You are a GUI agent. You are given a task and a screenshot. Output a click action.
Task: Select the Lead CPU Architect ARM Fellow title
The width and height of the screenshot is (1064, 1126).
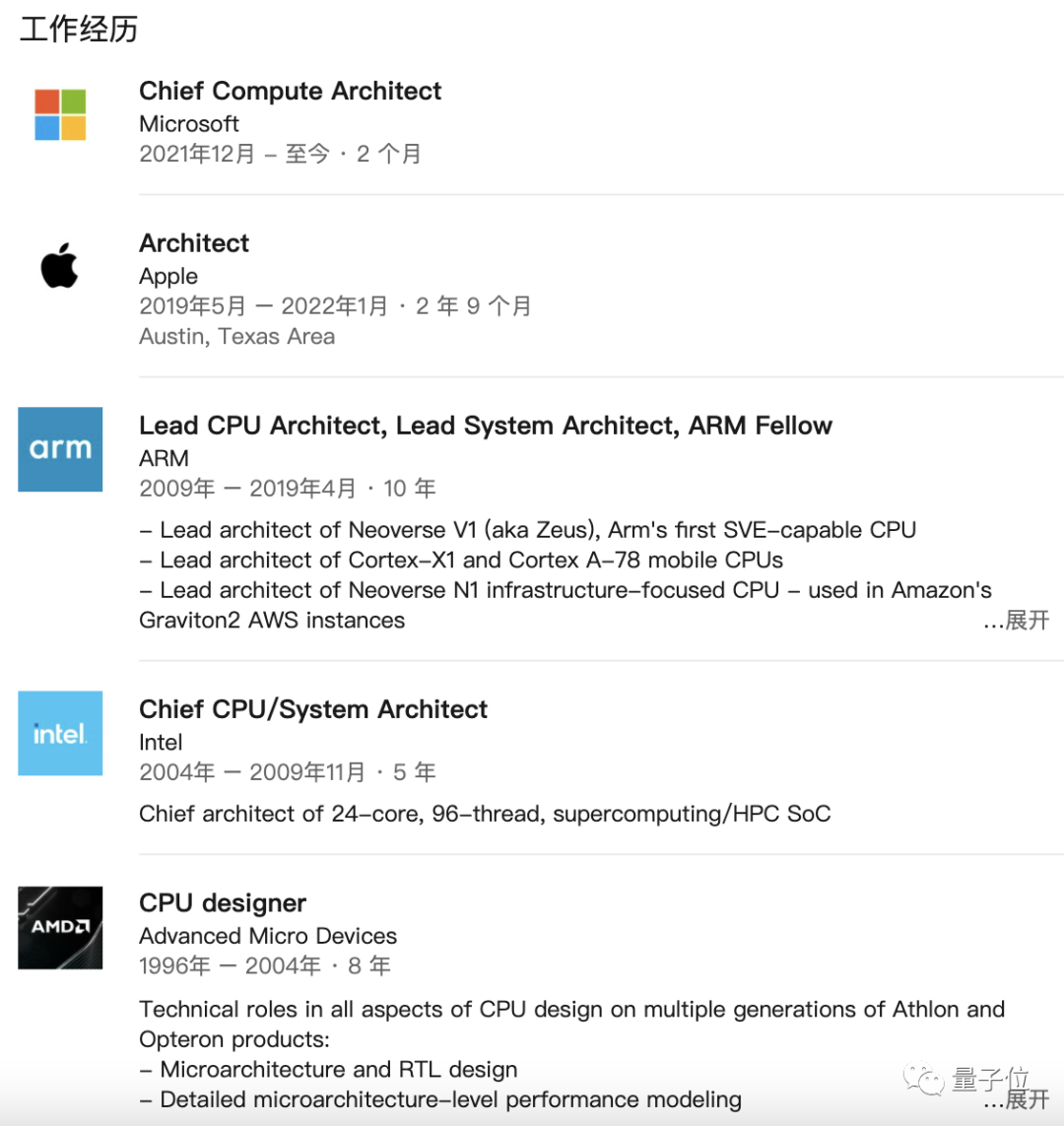pyautogui.click(x=486, y=426)
